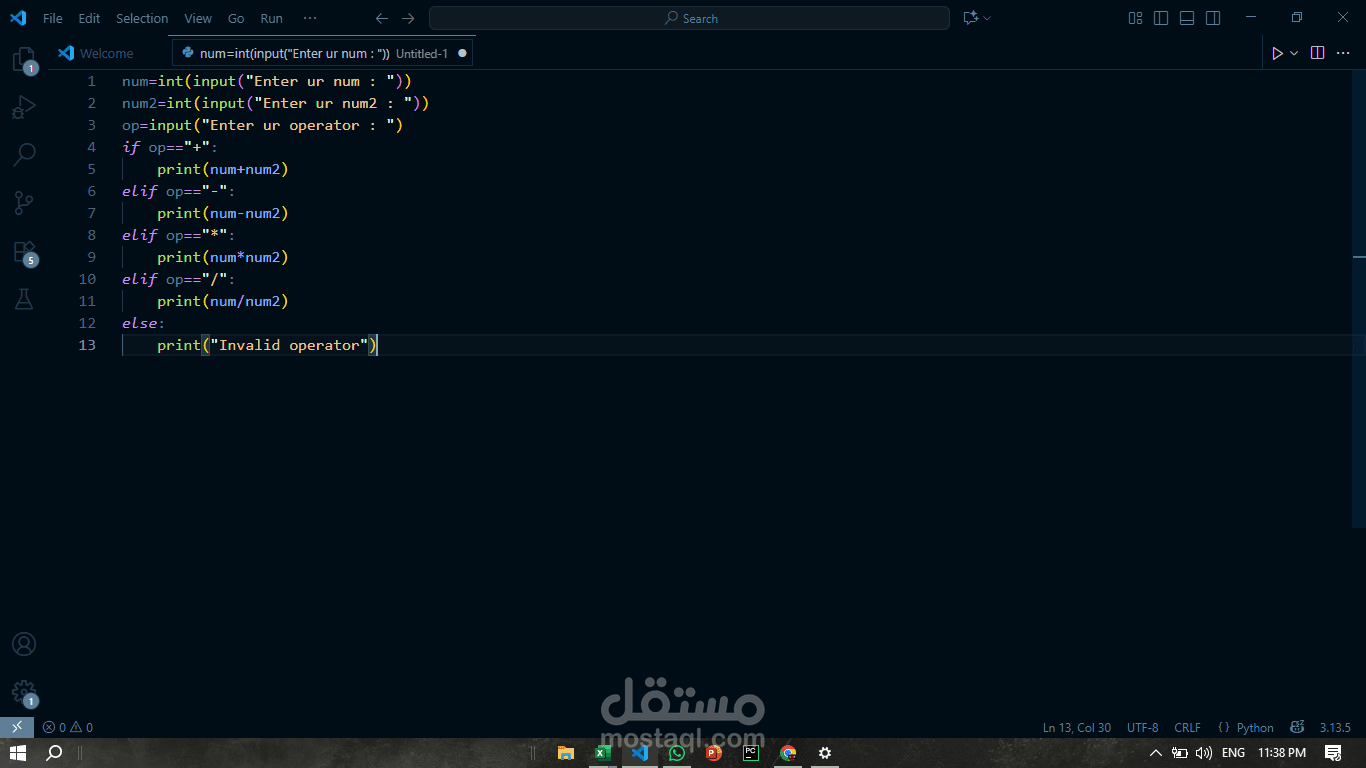Focus the title bar Search box
This screenshot has width=1366, height=768.
[689, 18]
